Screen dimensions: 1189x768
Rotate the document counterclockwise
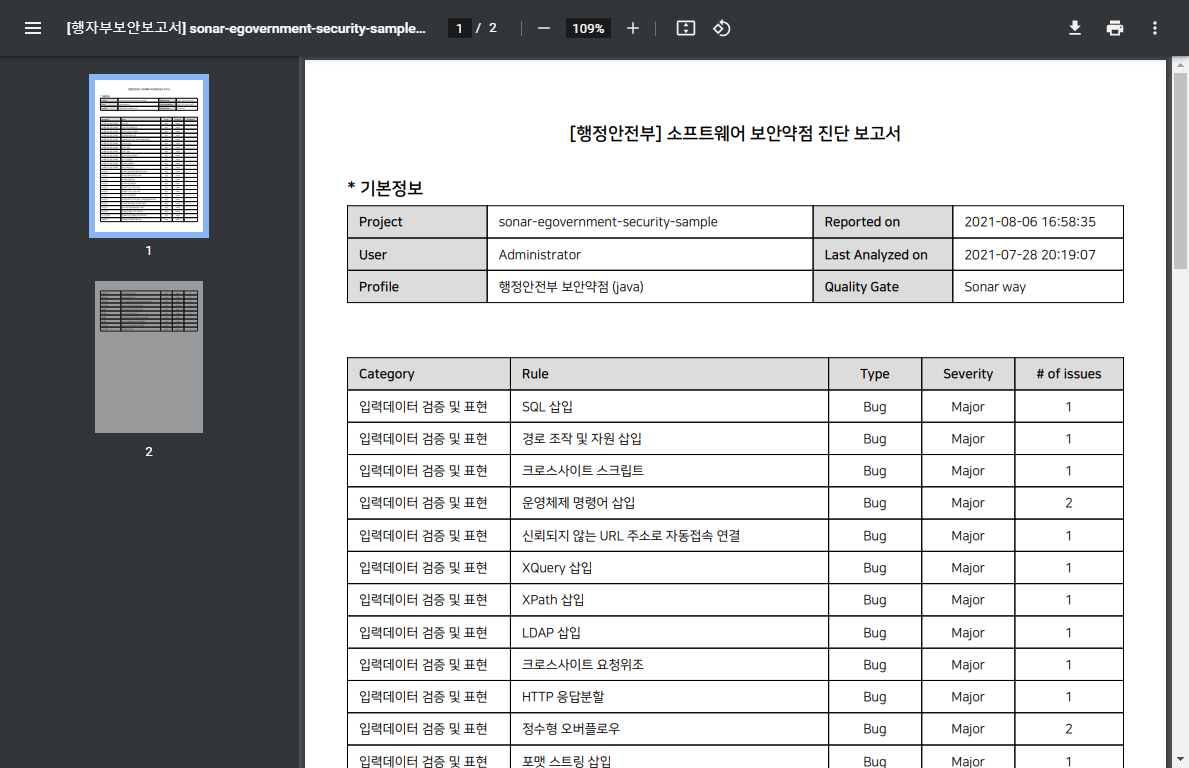click(x=721, y=28)
